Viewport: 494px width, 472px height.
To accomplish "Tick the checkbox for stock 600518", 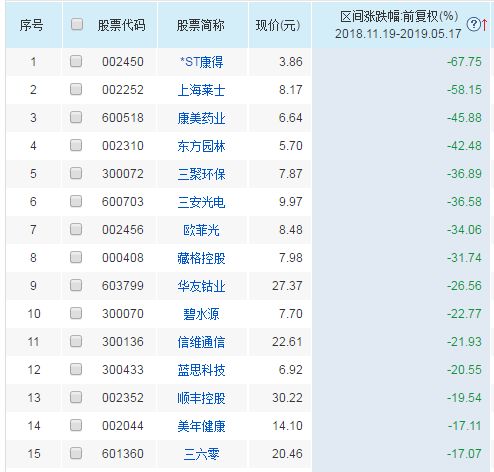I will [76, 117].
